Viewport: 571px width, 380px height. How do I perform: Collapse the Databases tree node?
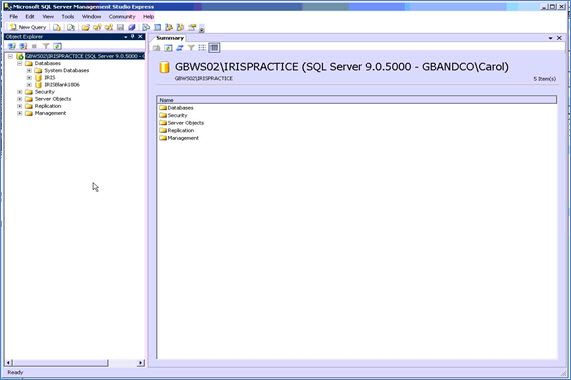click(20, 63)
